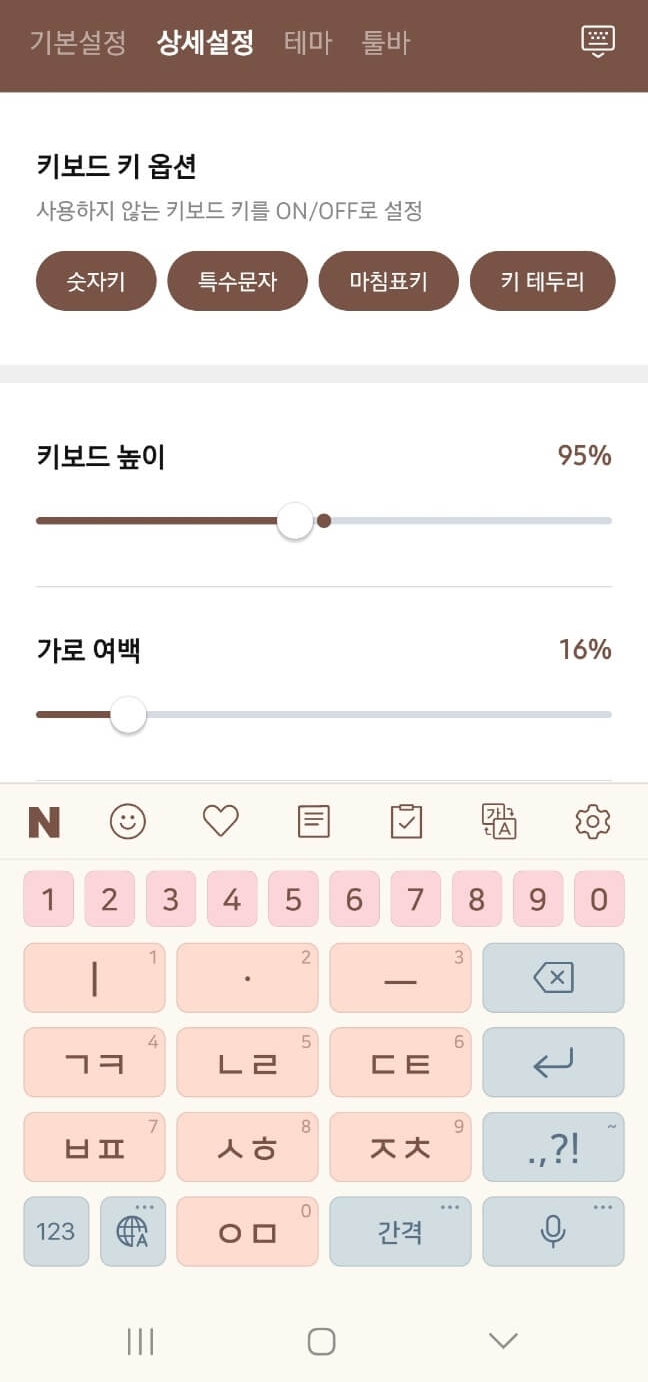
Task: Toggle the 숫자키 number key option
Action: [x=95, y=281]
